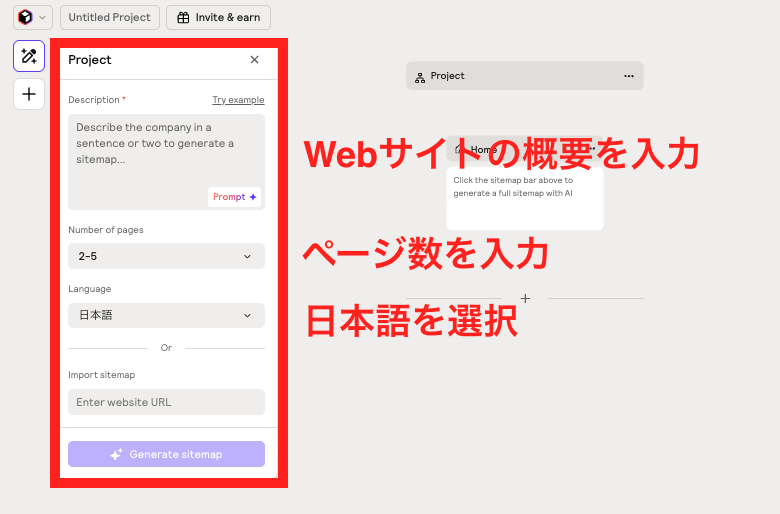Screen dimensions: 780x514
Task: Click the Enter website URL field
Action: coord(166,402)
